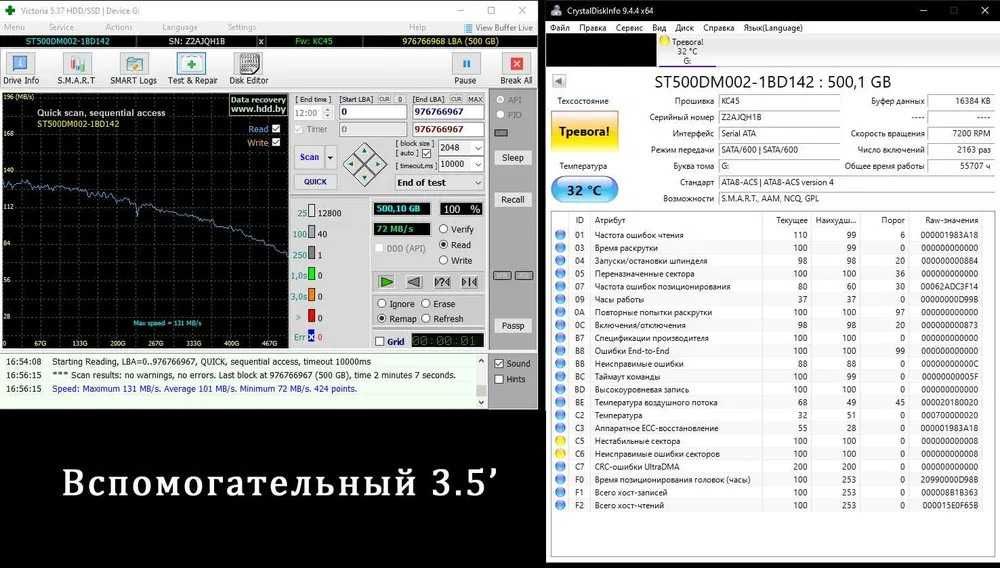Click the Victoria green cross title icon
This screenshot has height=568, width=1000.
(10, 11)
